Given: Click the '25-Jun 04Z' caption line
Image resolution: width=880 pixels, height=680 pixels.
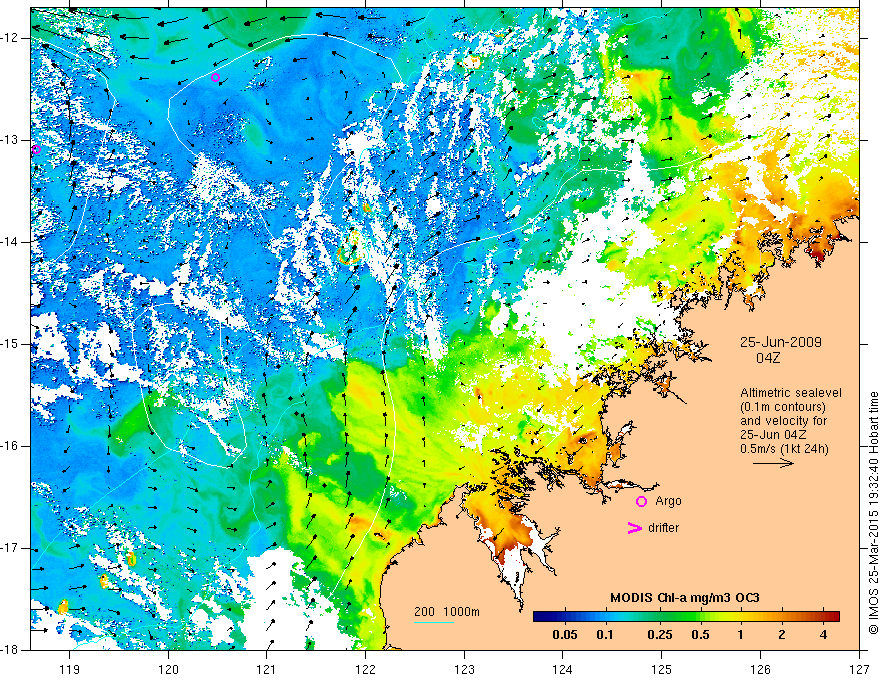Looking at the screenshot, I should (772, 435).
